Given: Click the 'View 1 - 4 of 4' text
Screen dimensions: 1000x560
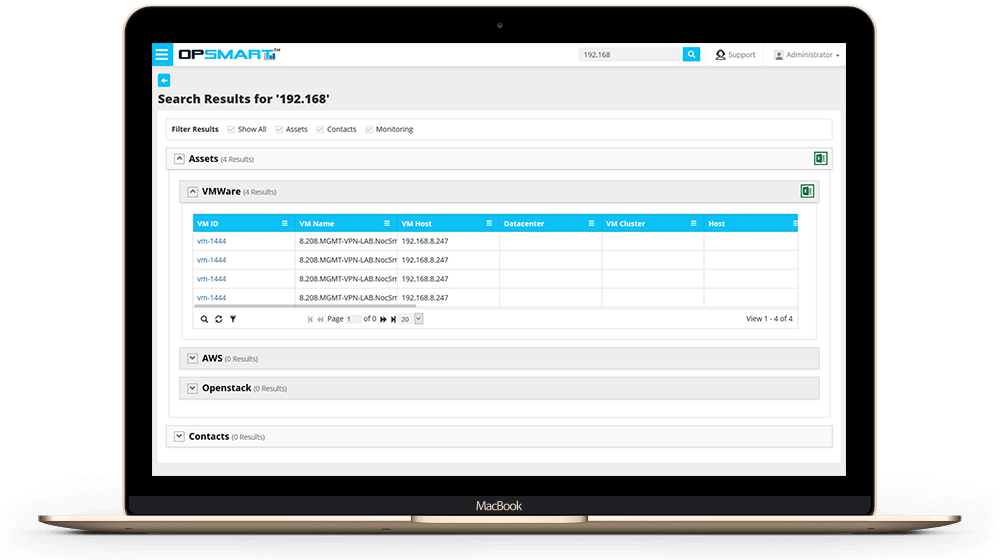Looking at the screenshot, I should point(769,318).
